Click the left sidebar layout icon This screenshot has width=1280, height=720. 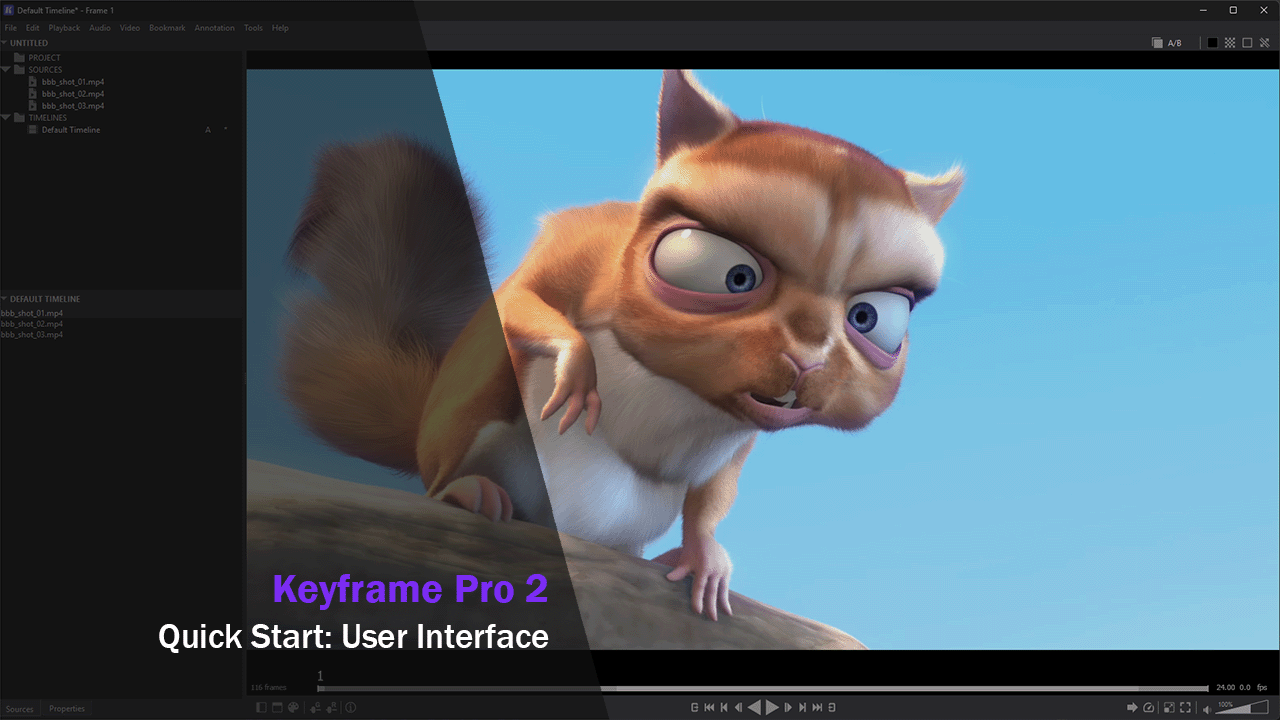pos(262,708)
